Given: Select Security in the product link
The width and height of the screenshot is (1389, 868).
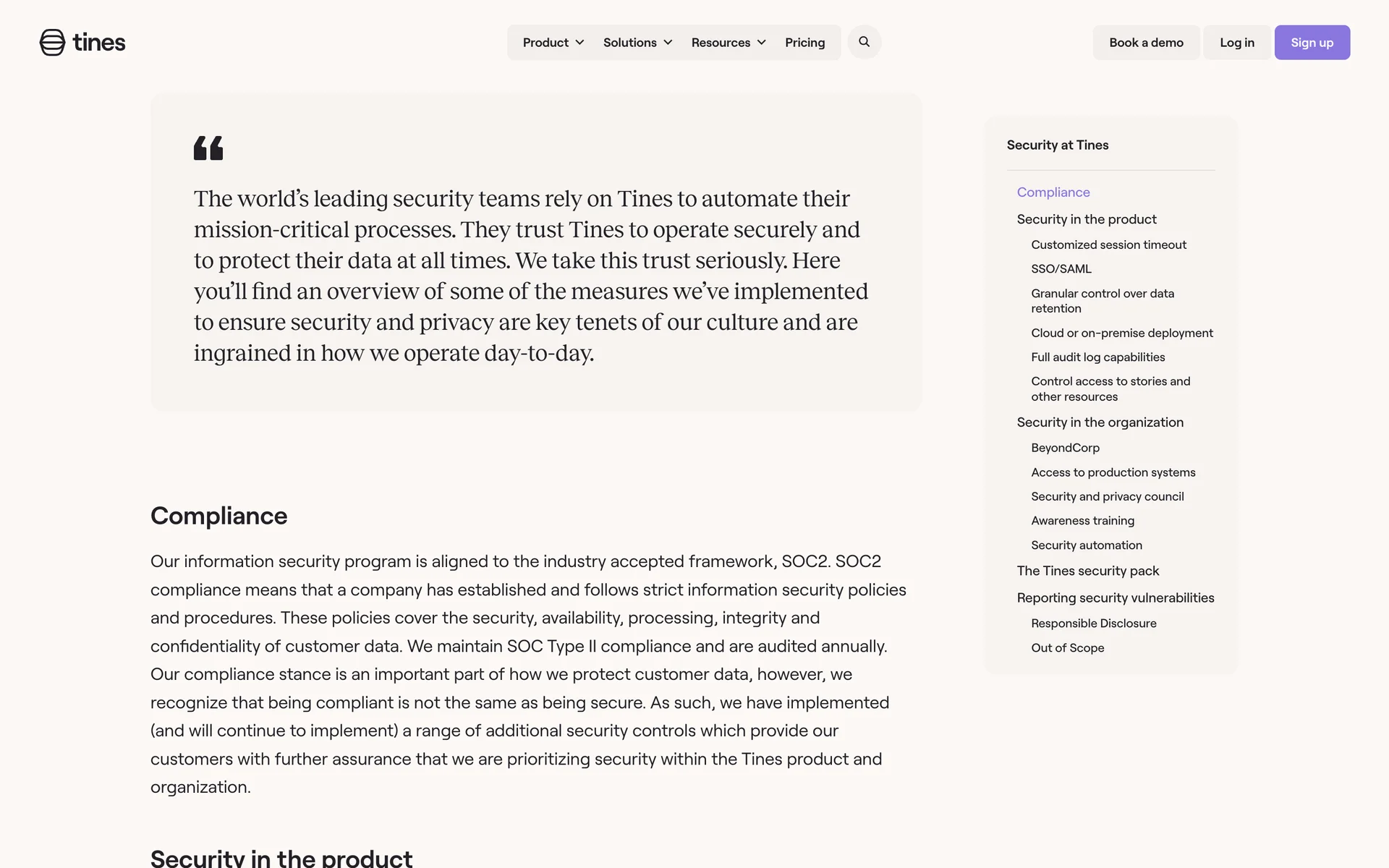Looking at the screenshot, I should click(1086, 219).
